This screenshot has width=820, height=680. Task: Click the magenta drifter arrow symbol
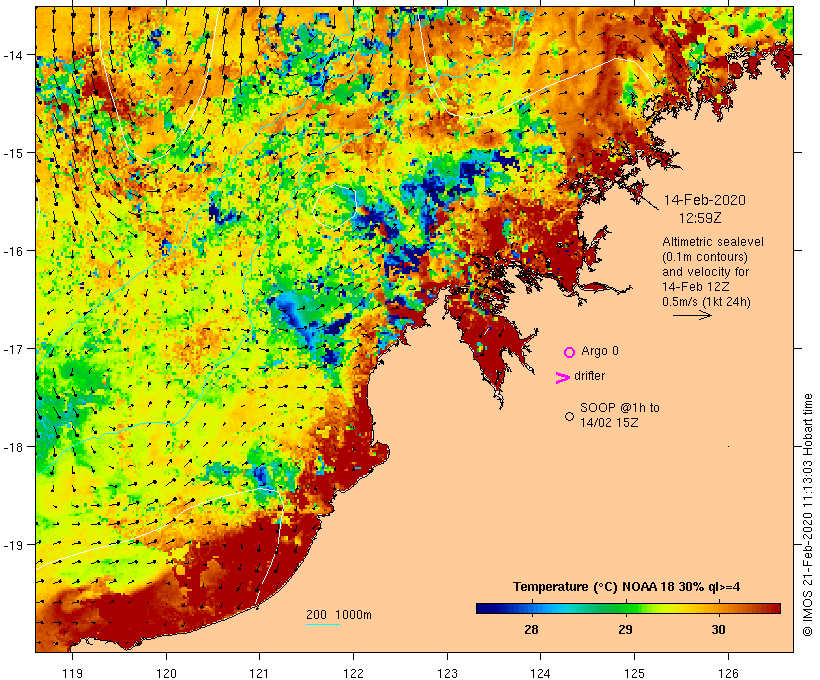pos(562,378)
